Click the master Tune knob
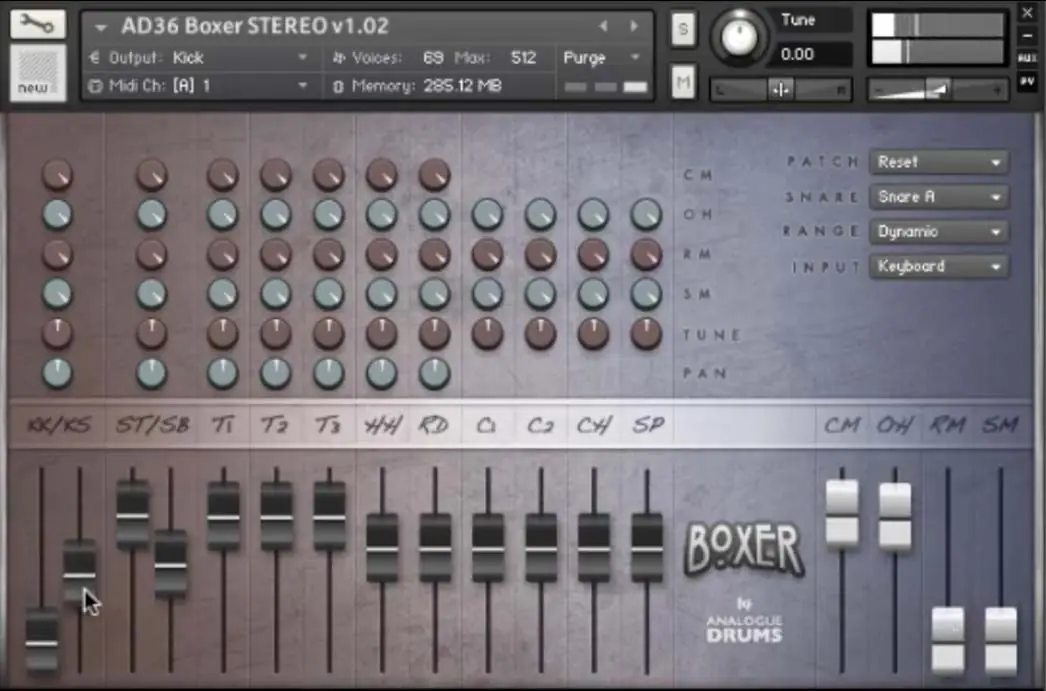The height and width of the screenshot is (691, 1046). [x=738, y=37]
